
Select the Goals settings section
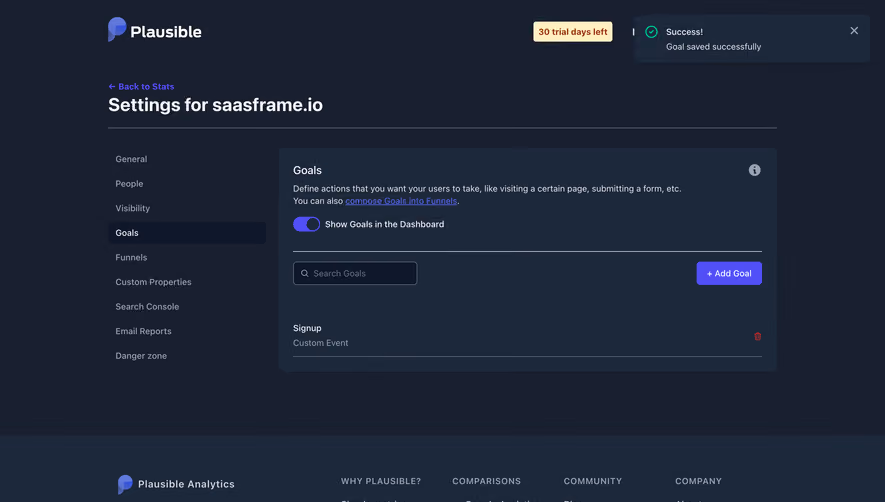click(187, 233)
